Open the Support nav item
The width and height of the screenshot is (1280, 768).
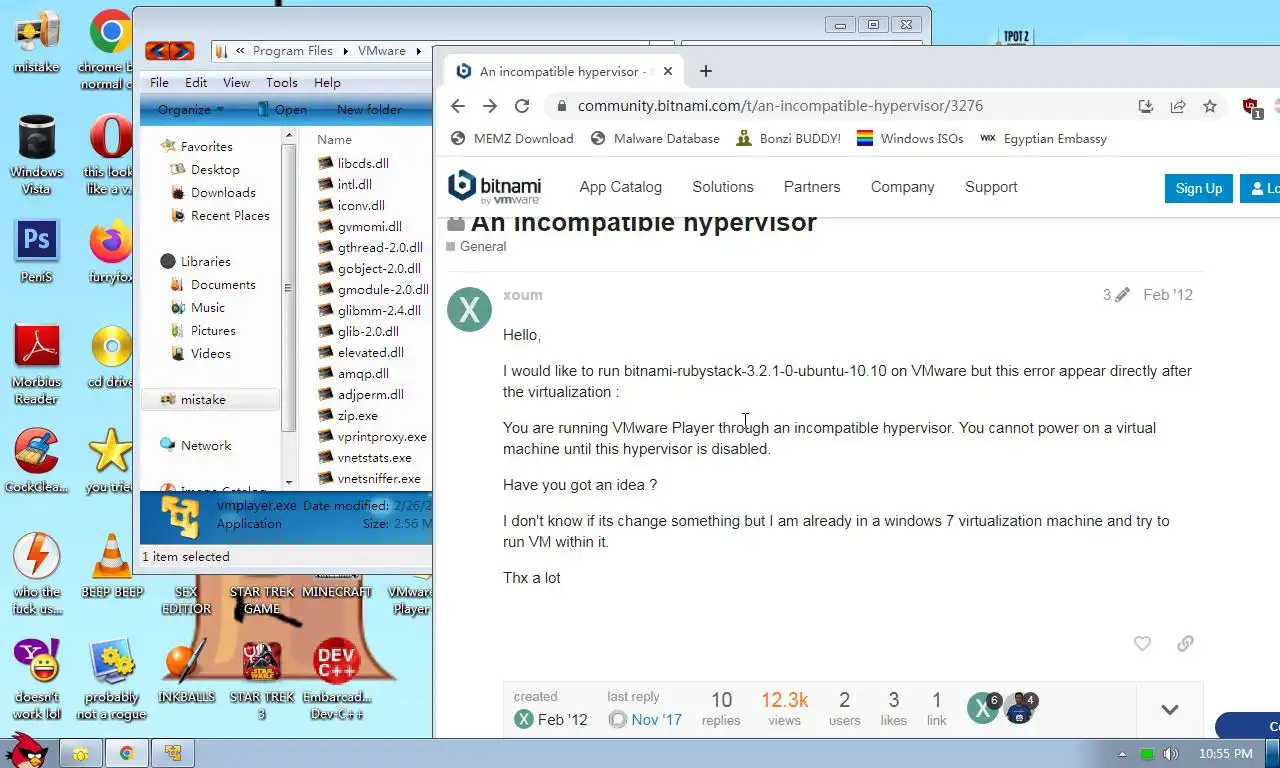991,187
